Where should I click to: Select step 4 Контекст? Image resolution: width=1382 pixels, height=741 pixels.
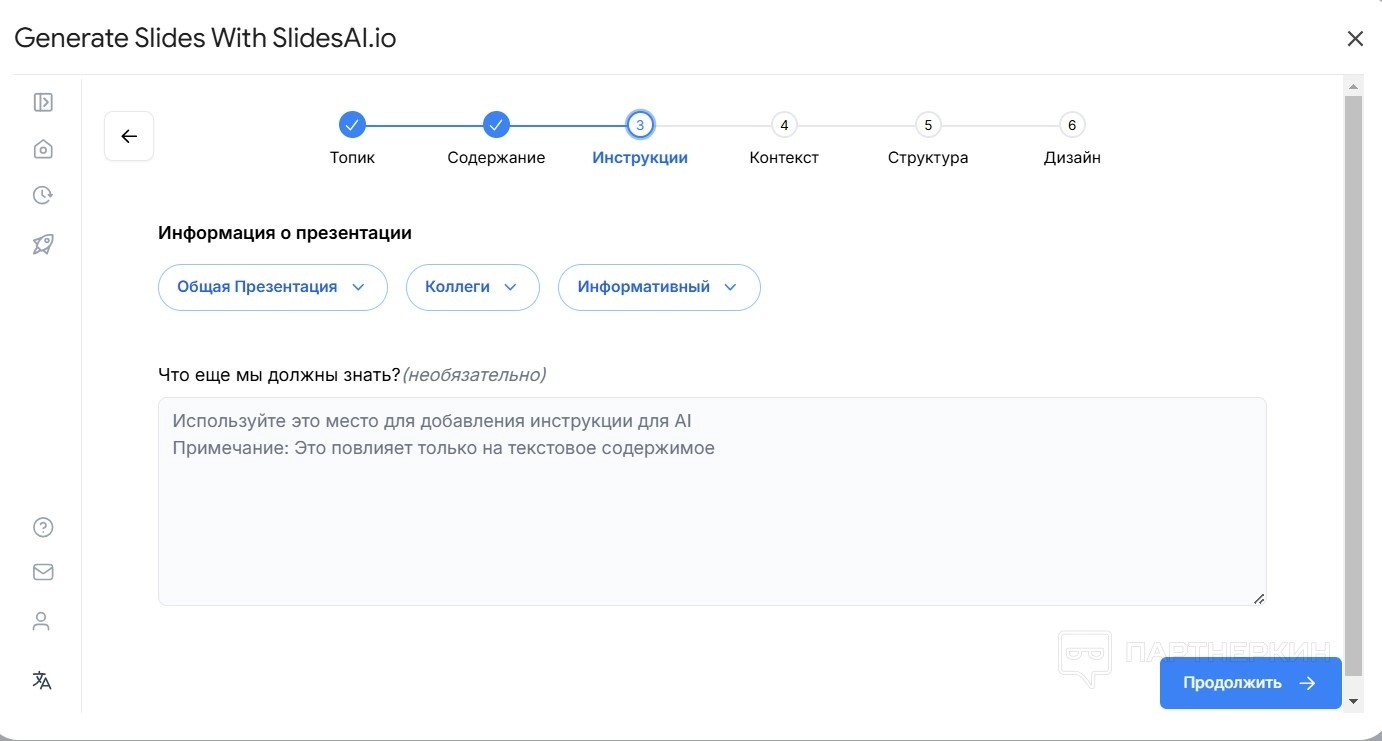coord(784,125)
